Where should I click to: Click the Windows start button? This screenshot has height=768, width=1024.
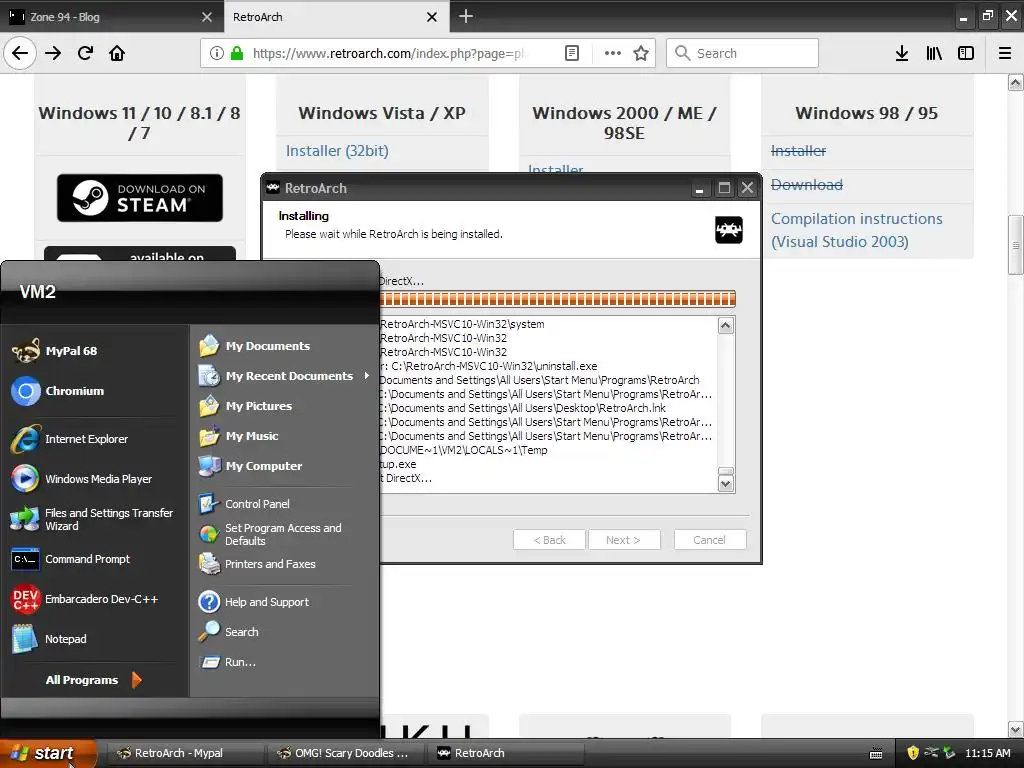pos(48,753)
